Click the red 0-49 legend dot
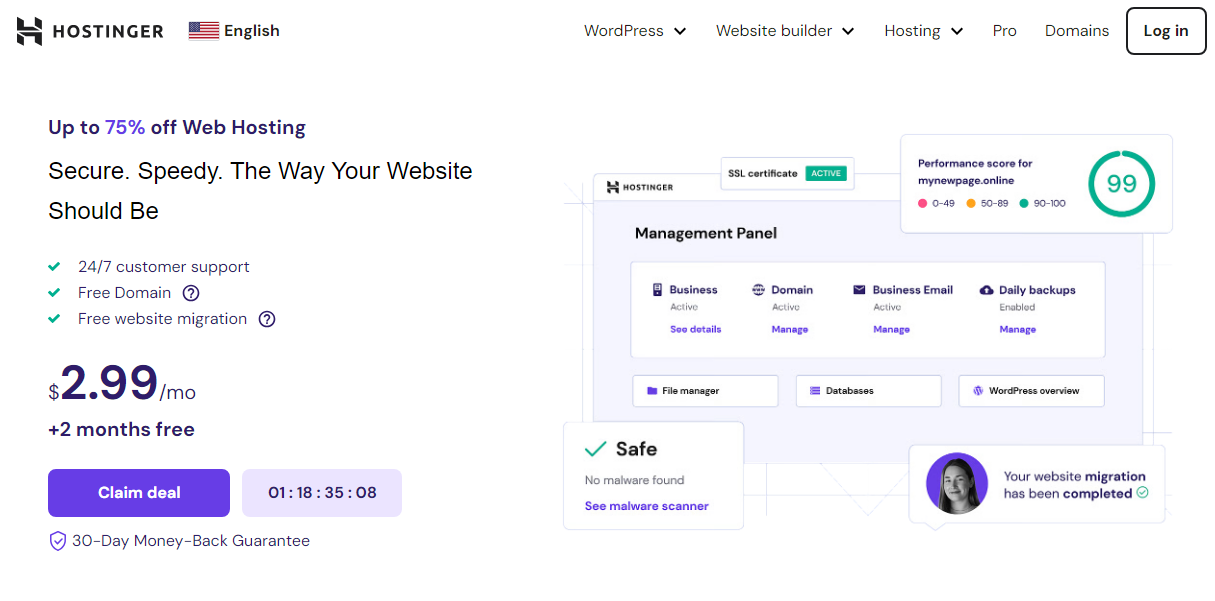The image size is (1215, 601). [922, 203]
